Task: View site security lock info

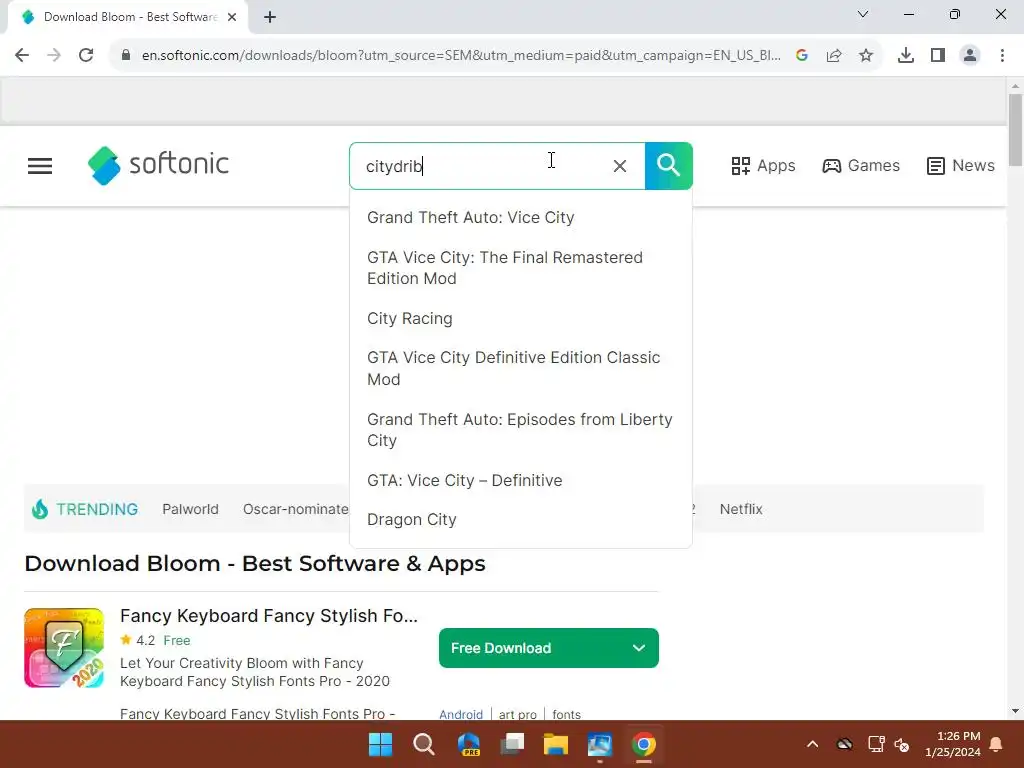Action: pyautogui.click(x=126, y=56)
